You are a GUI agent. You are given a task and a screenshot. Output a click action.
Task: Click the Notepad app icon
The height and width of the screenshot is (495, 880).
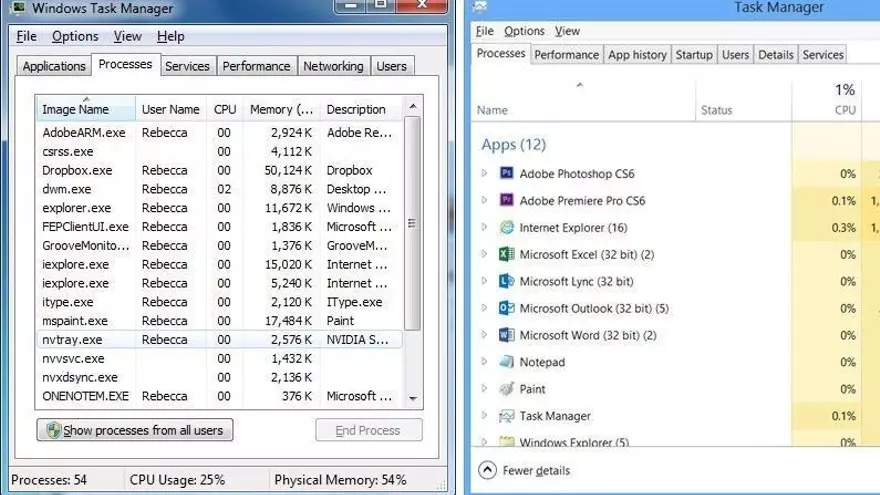click(506, 362)
